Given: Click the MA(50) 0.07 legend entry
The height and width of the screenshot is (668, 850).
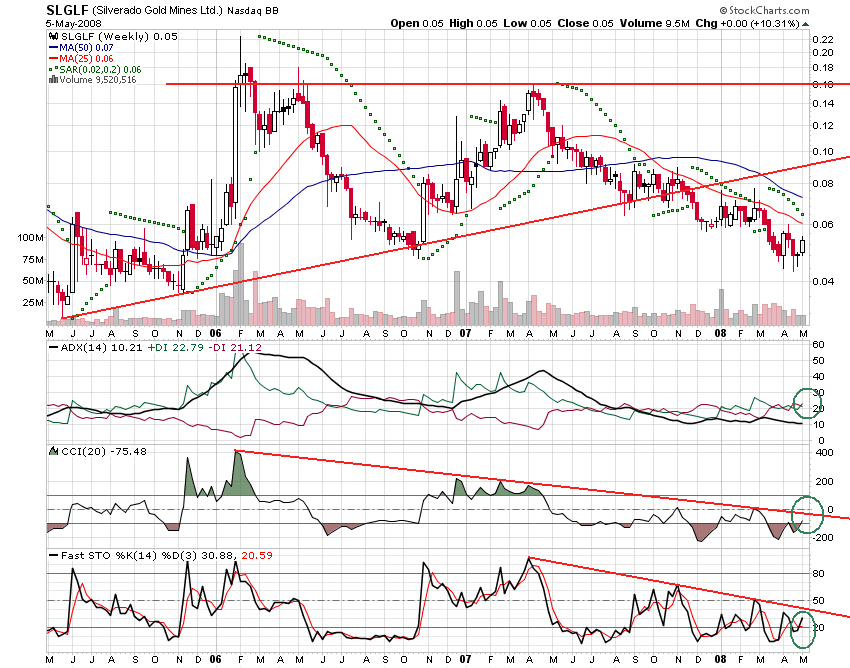Looking at the screenshot, I should [x=86, y=48].
